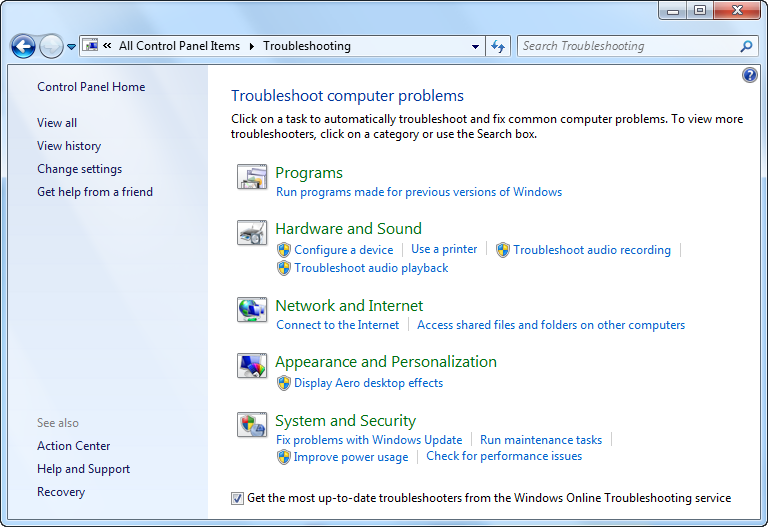Click the Hardware and Sound category icon
Screen dimensions: 768x527
(x=251, y=233)
